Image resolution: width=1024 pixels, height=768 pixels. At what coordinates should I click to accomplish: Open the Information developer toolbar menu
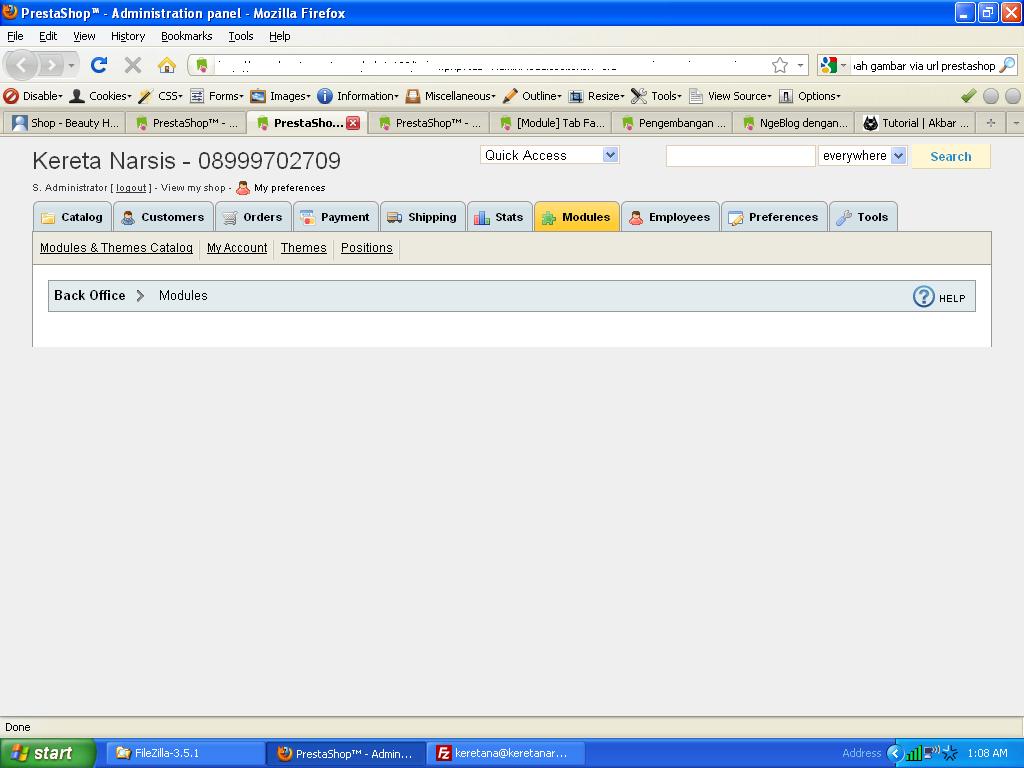click(x=357, y=96)
